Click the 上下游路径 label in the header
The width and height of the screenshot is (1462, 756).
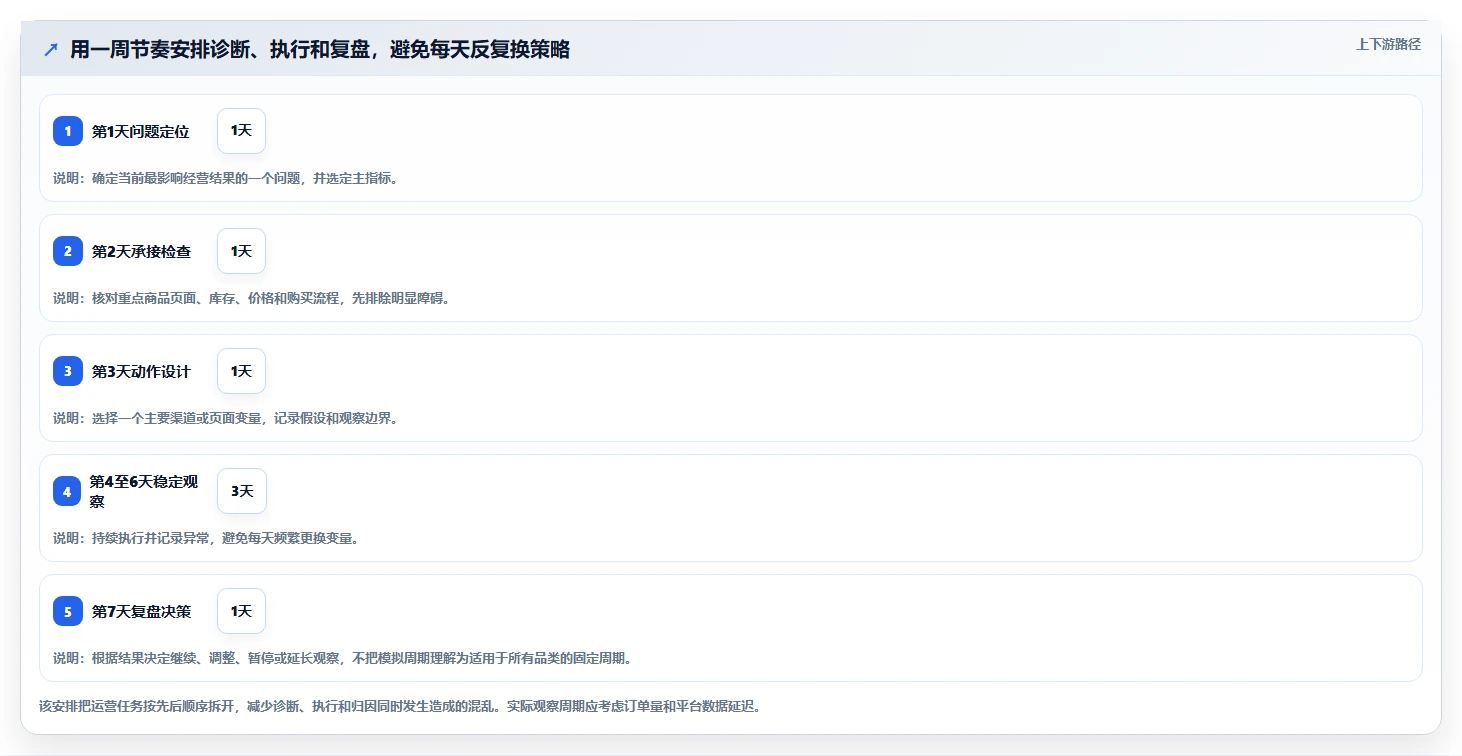pyautogui.click(x=1388, y=44)
